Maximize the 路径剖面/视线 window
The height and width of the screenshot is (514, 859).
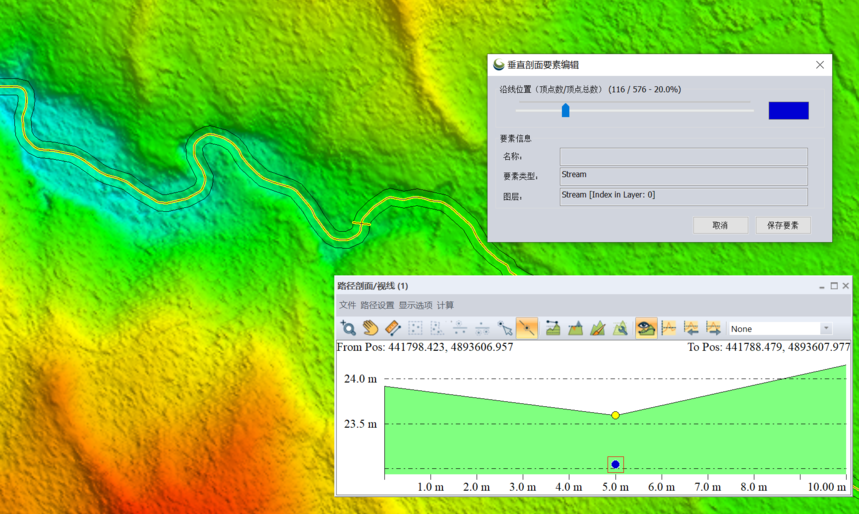(834, 285)
